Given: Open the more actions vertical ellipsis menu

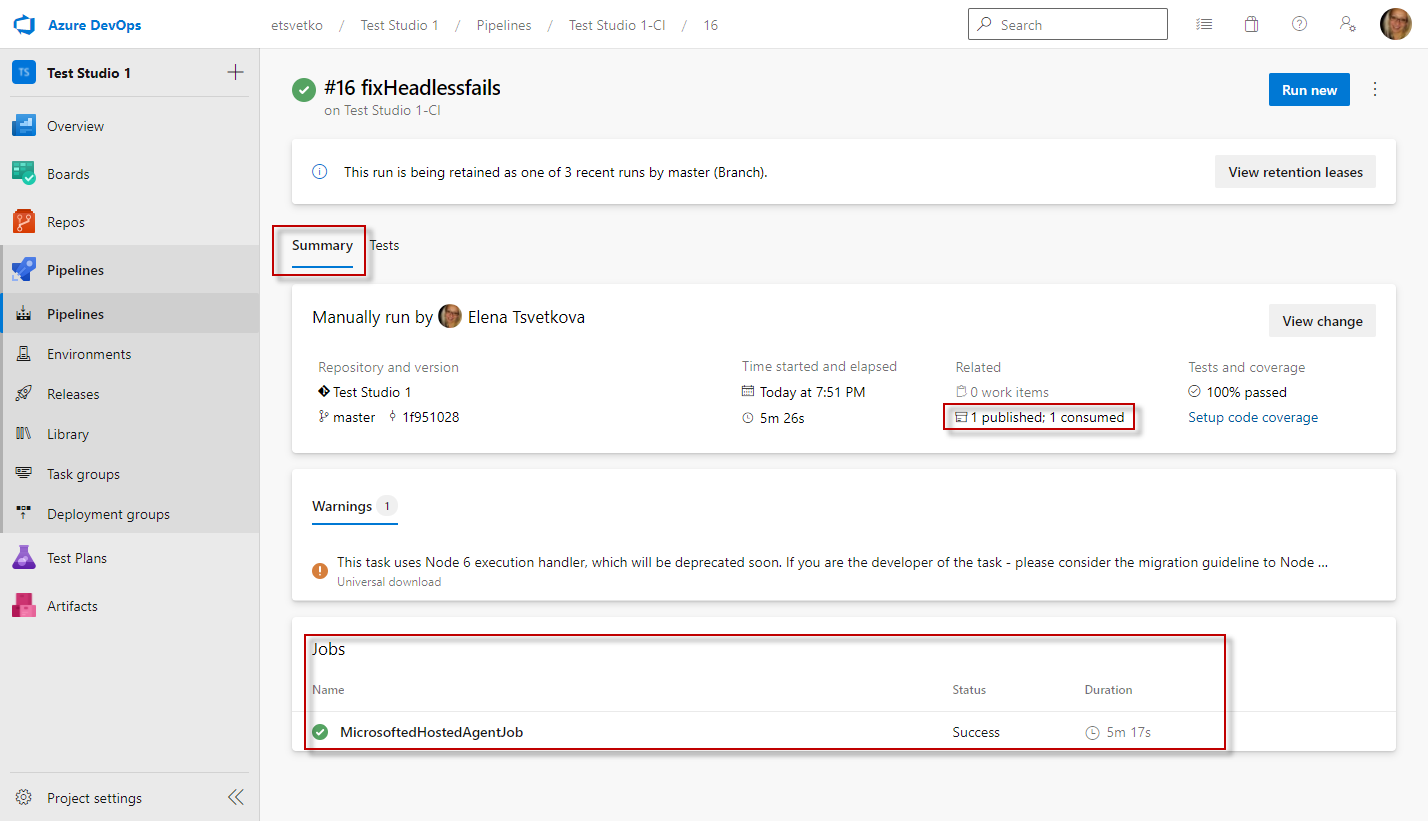Looking at the screenshot, I should (1375, 89).
